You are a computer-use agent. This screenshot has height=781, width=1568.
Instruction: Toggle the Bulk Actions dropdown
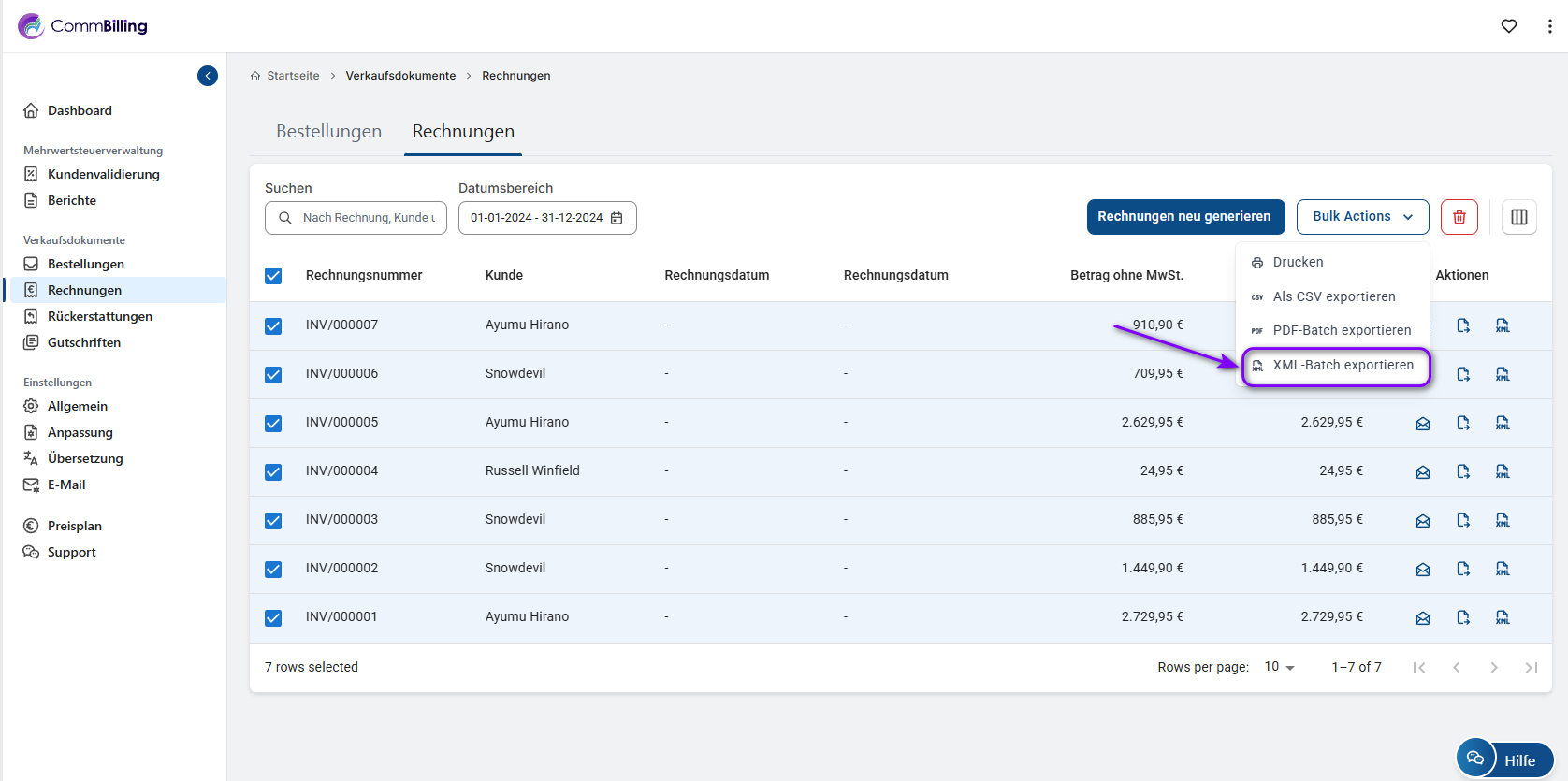pos(1362,217)
